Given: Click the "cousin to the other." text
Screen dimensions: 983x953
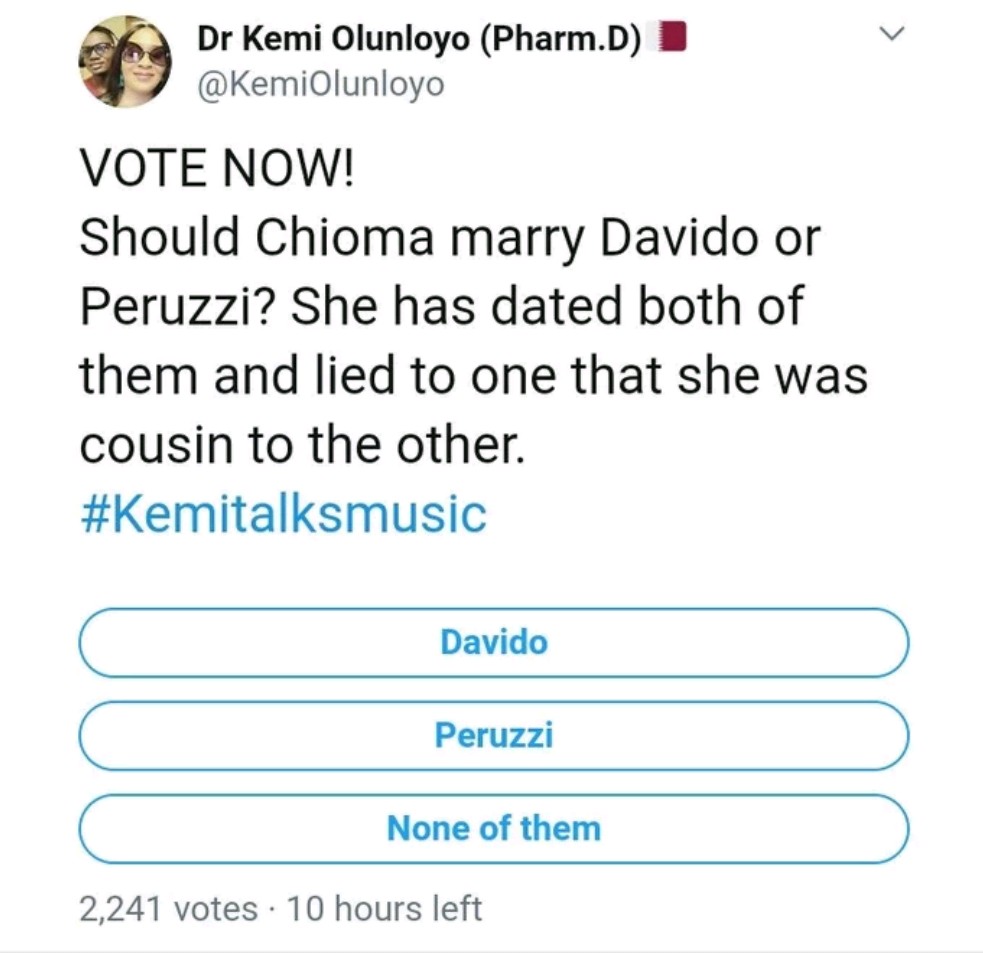Looking at the screenshot, I should (x=301, y=445).
